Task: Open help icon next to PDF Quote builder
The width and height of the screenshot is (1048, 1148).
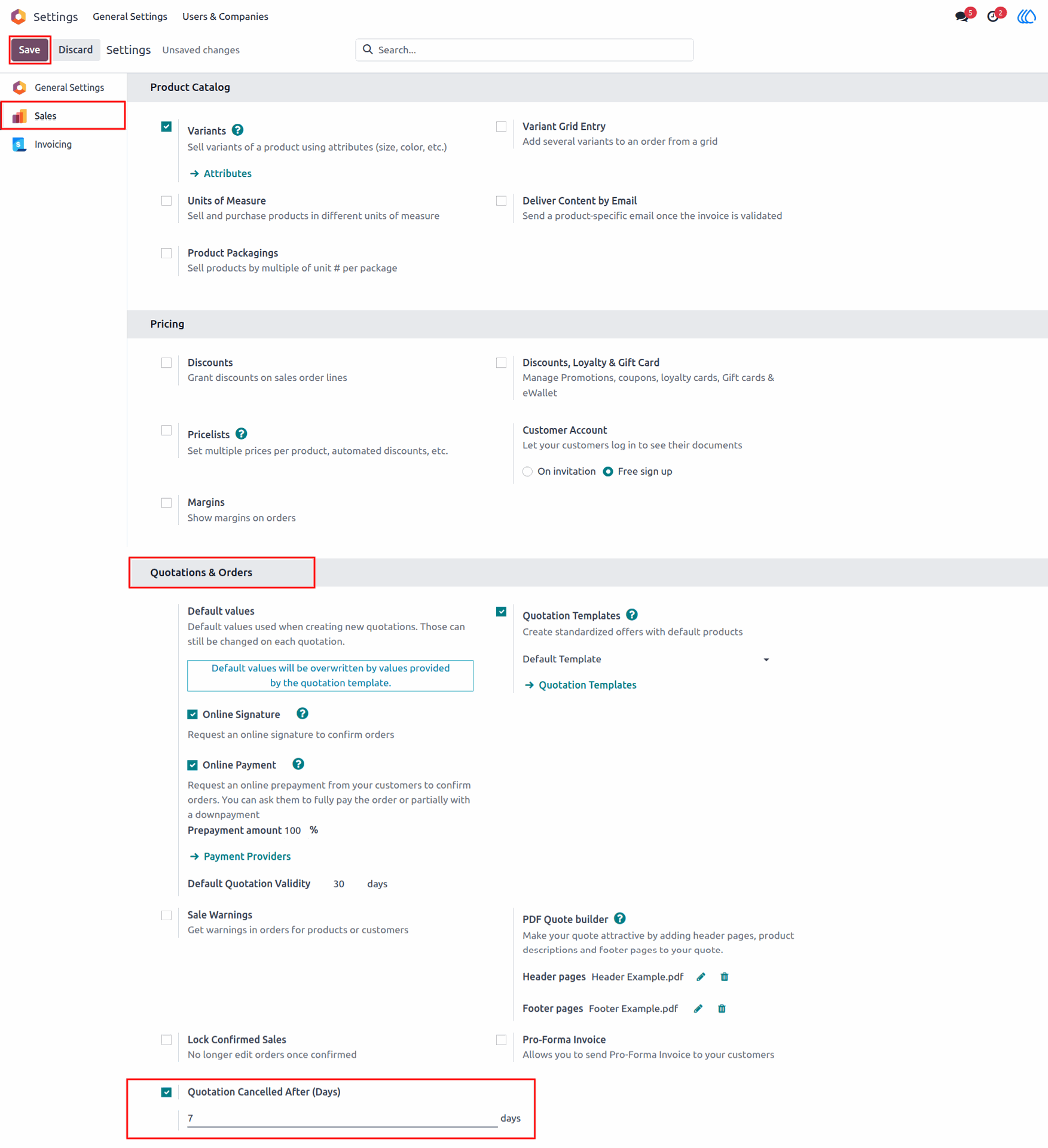Action: click(620, 918)
